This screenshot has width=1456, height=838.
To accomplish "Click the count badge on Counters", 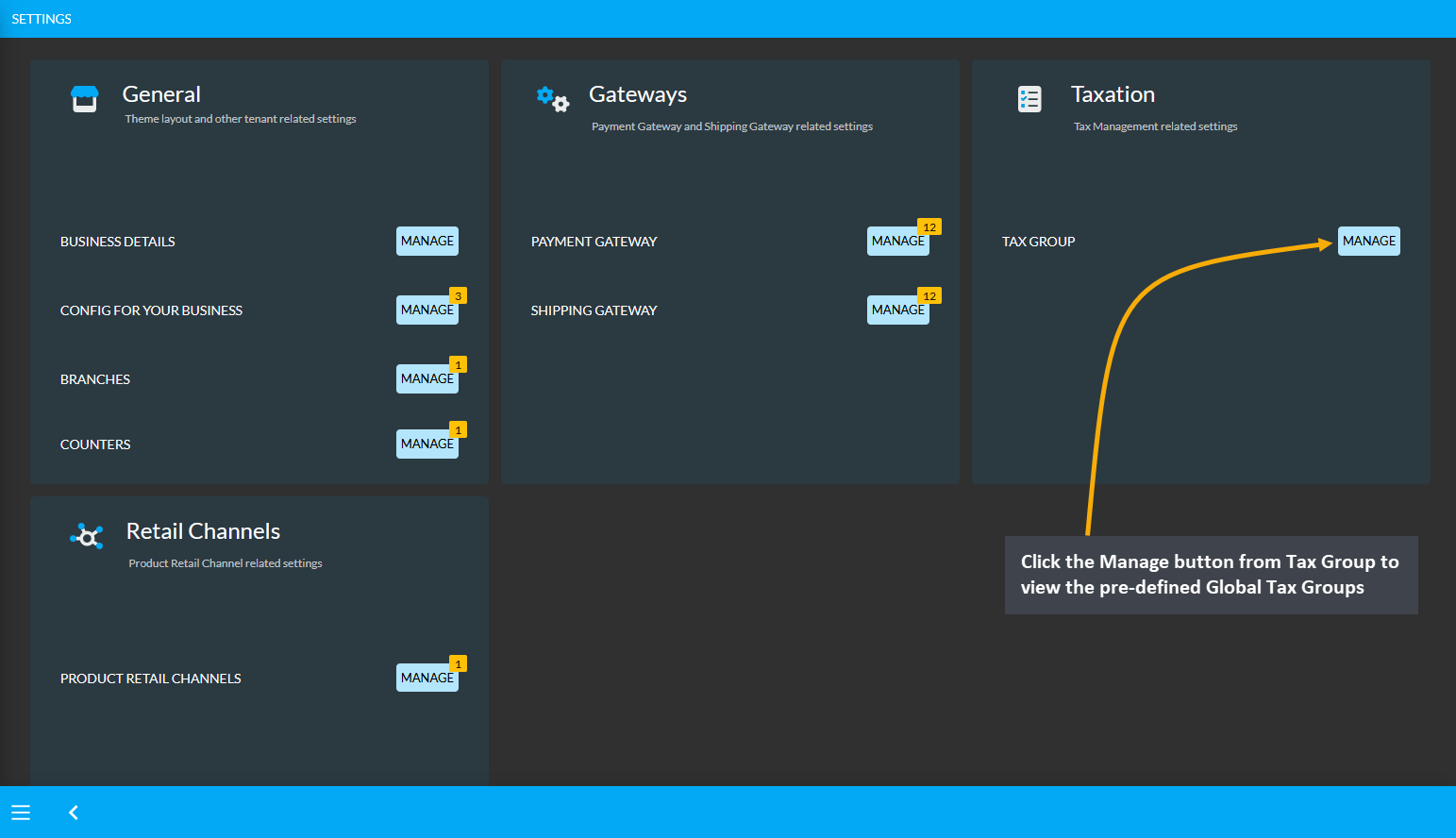I will pyautogui.click(x=459, y=429).
